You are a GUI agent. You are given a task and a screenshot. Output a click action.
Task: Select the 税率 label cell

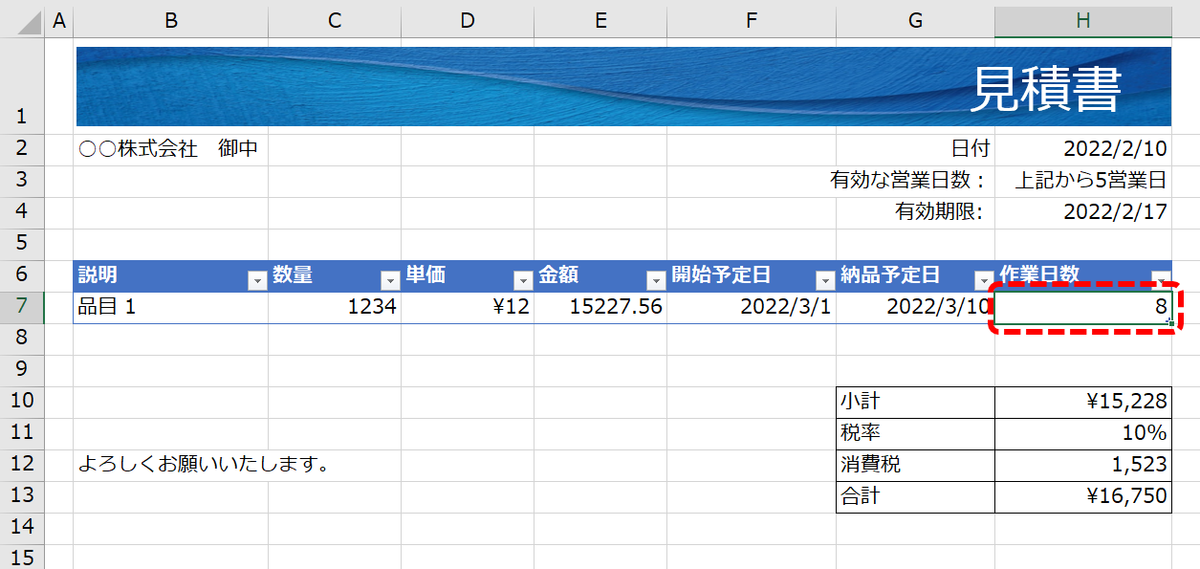pyautogui.click(x=916, y=433)
